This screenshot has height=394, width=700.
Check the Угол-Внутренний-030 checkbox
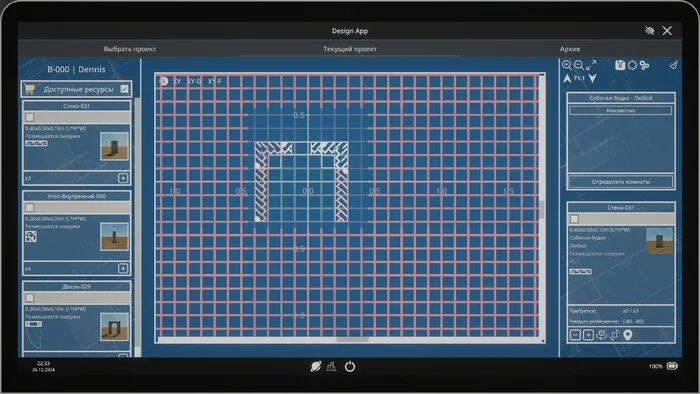point(29,207)
